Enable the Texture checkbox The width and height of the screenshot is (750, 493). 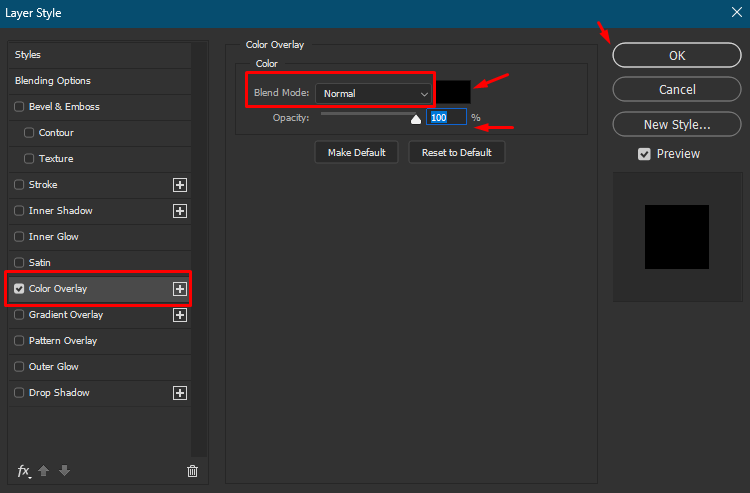tap(29, 159)
